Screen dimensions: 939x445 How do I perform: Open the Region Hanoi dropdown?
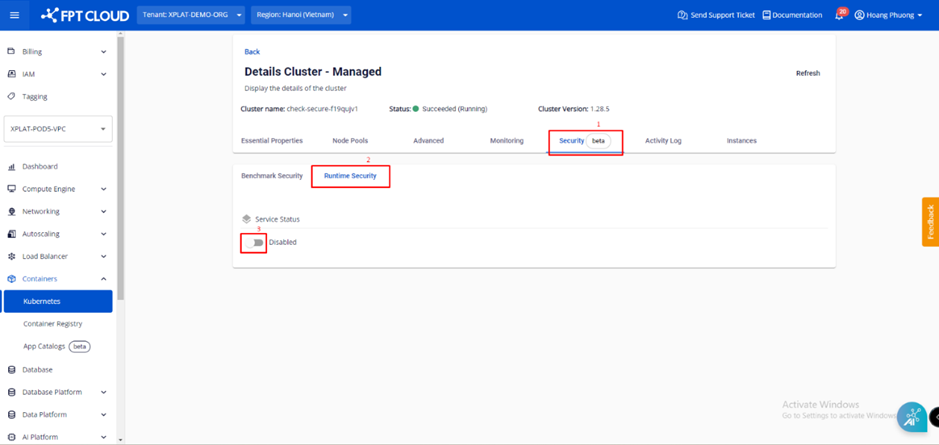[x=301, y=15]
